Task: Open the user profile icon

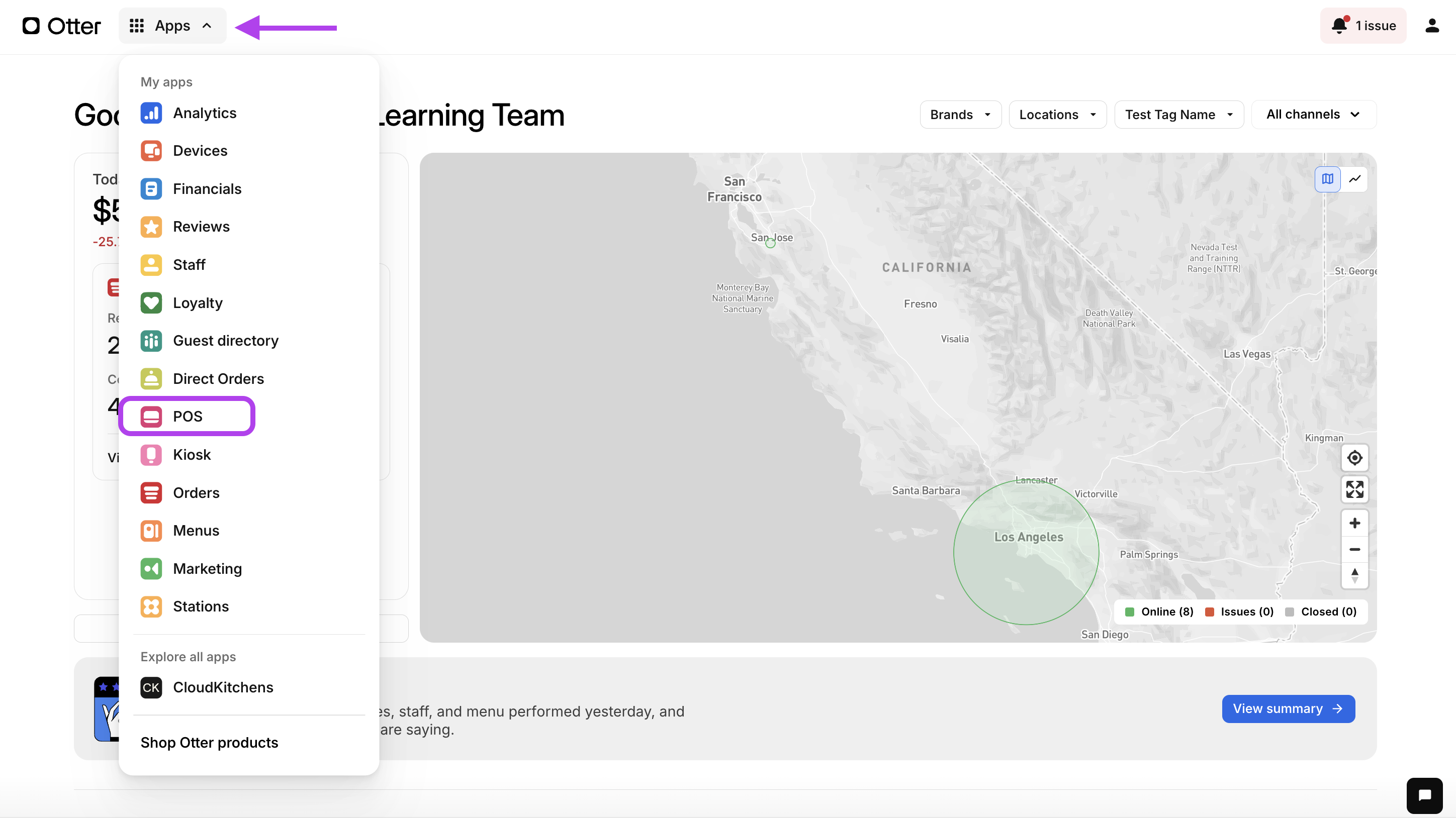Action: (1432, 26)
